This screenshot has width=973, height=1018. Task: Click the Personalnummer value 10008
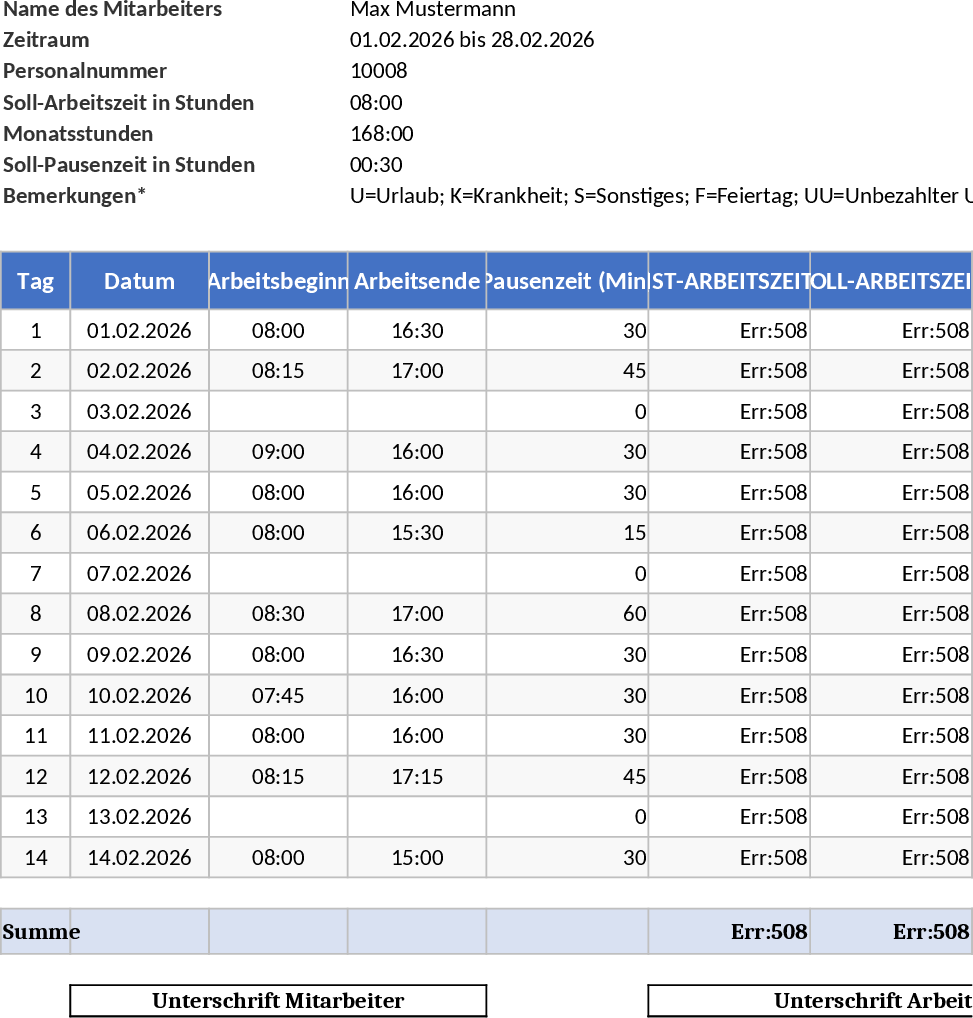tap(379, 71)
